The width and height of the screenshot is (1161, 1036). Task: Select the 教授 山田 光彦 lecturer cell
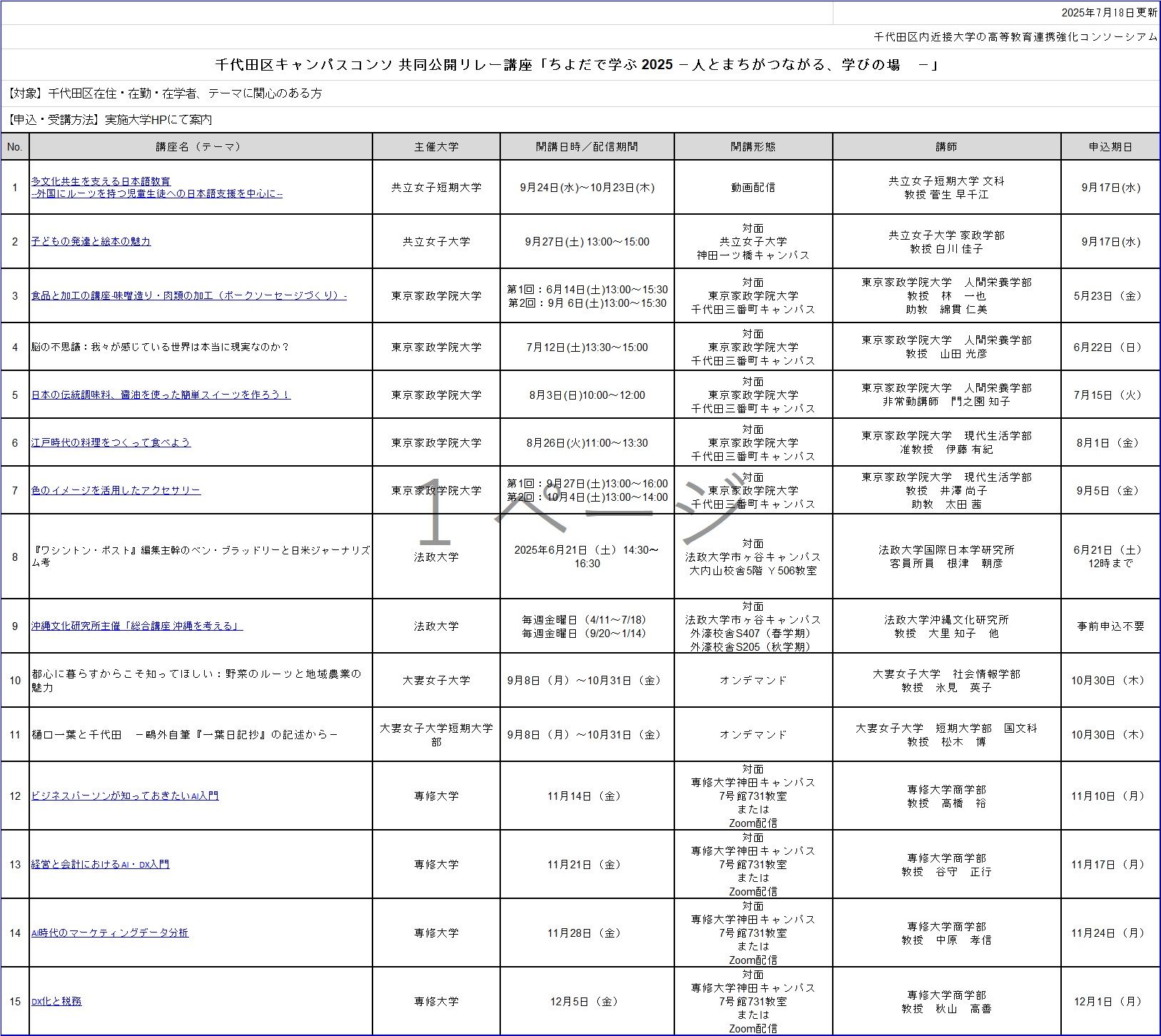946,347
